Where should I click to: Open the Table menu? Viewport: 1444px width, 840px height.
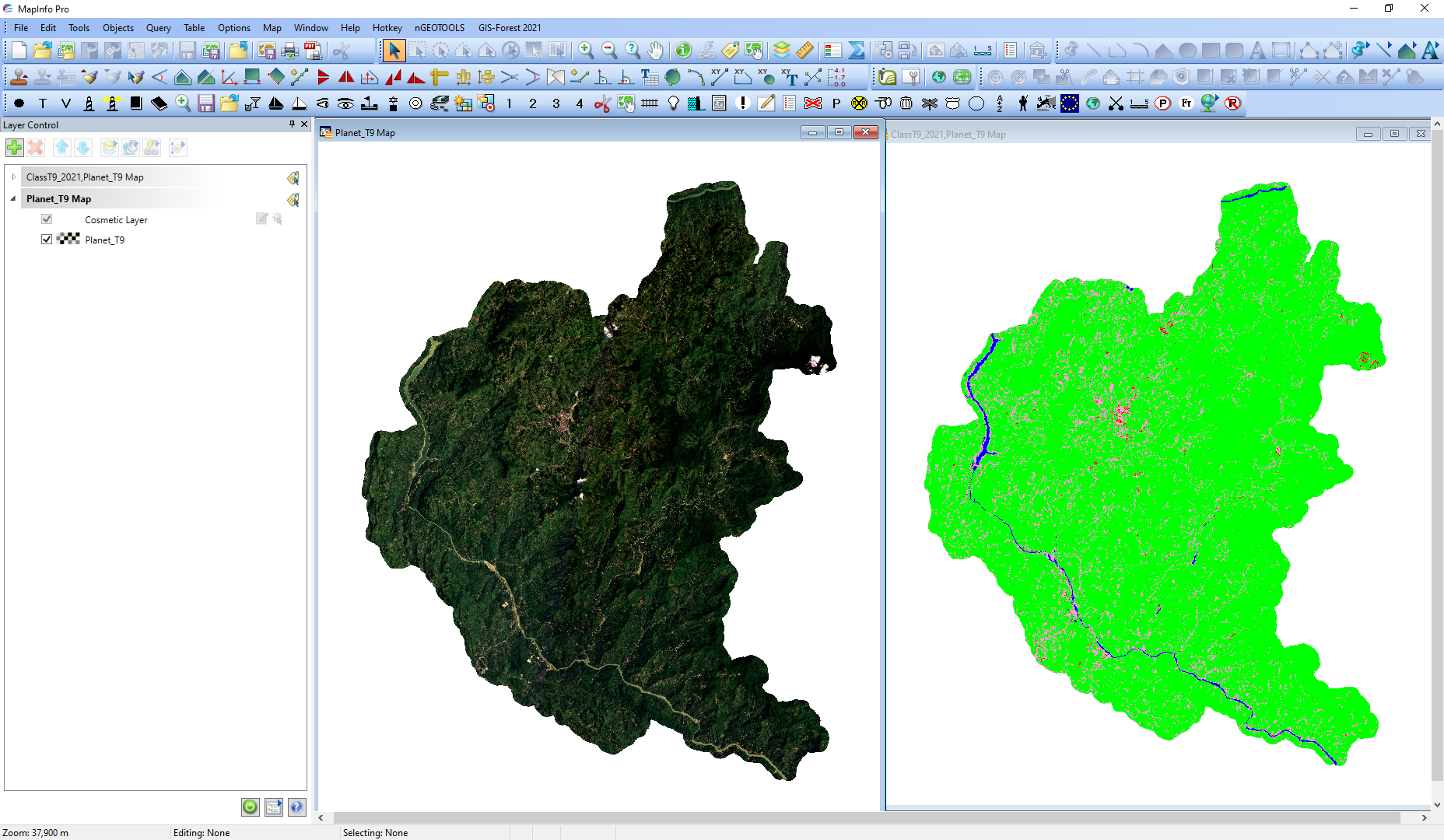[194, 27]
